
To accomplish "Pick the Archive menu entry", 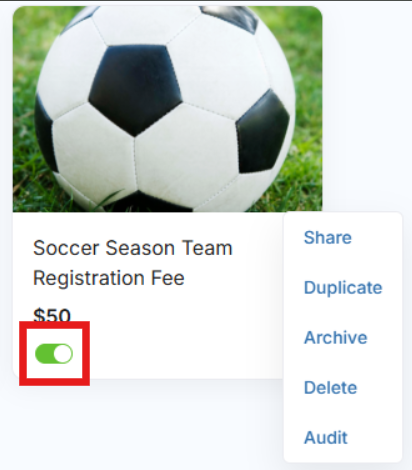I will click(x=336, y=338).
